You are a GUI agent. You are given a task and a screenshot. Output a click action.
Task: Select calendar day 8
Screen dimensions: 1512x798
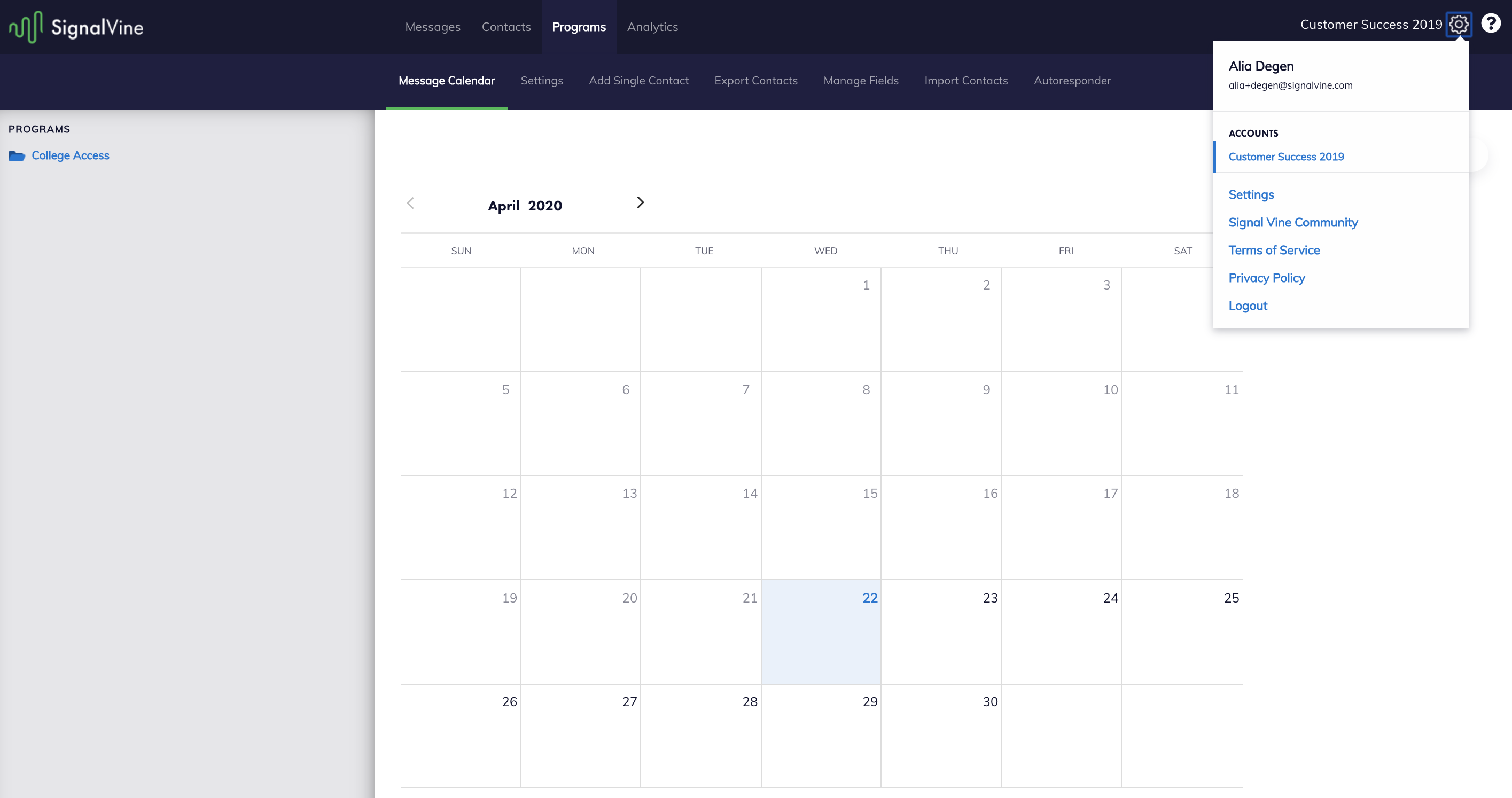[x=821, y=424]
